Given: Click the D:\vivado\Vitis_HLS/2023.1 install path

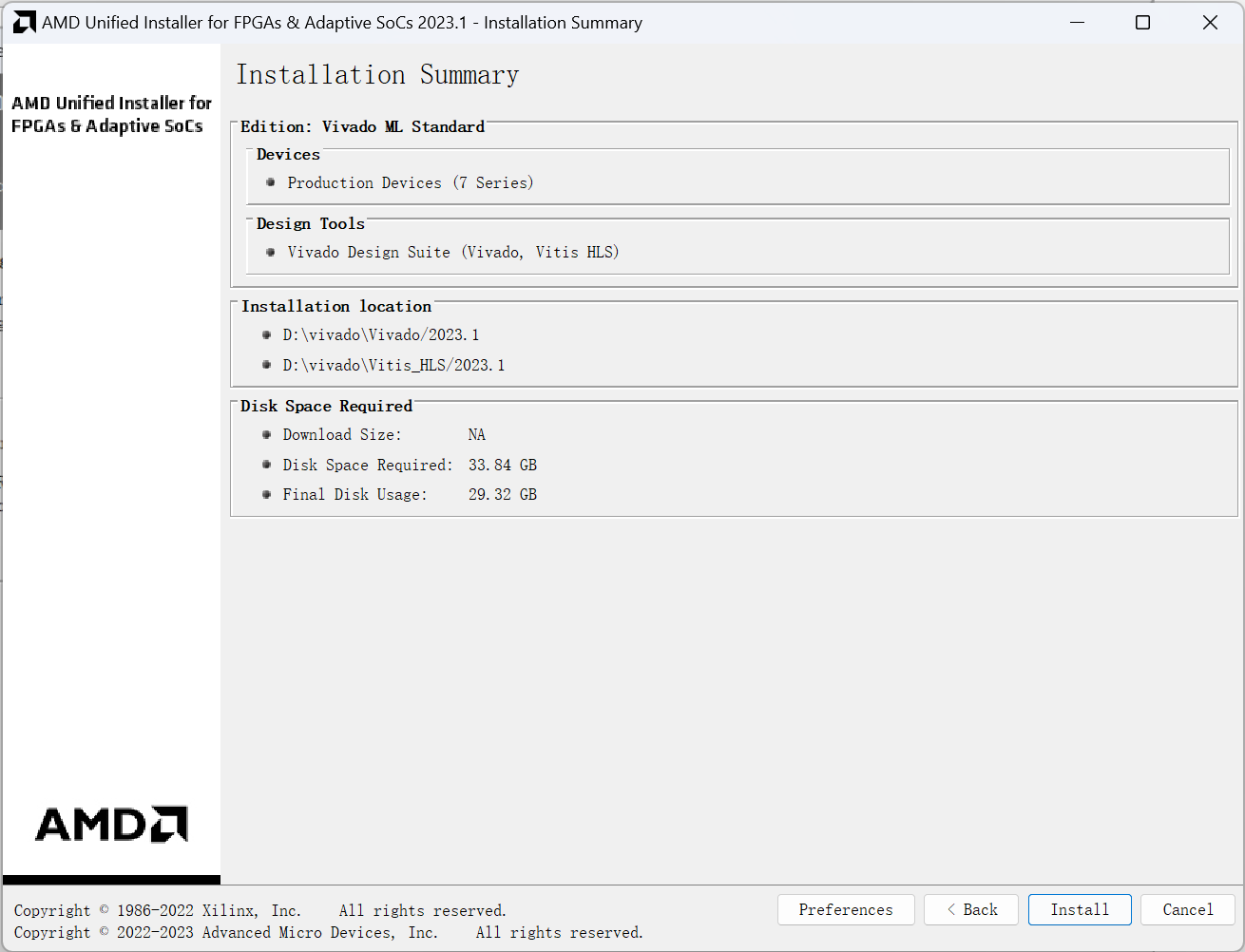Looking at the screenshot, I should pyautogui.click(x=393, y=365).
